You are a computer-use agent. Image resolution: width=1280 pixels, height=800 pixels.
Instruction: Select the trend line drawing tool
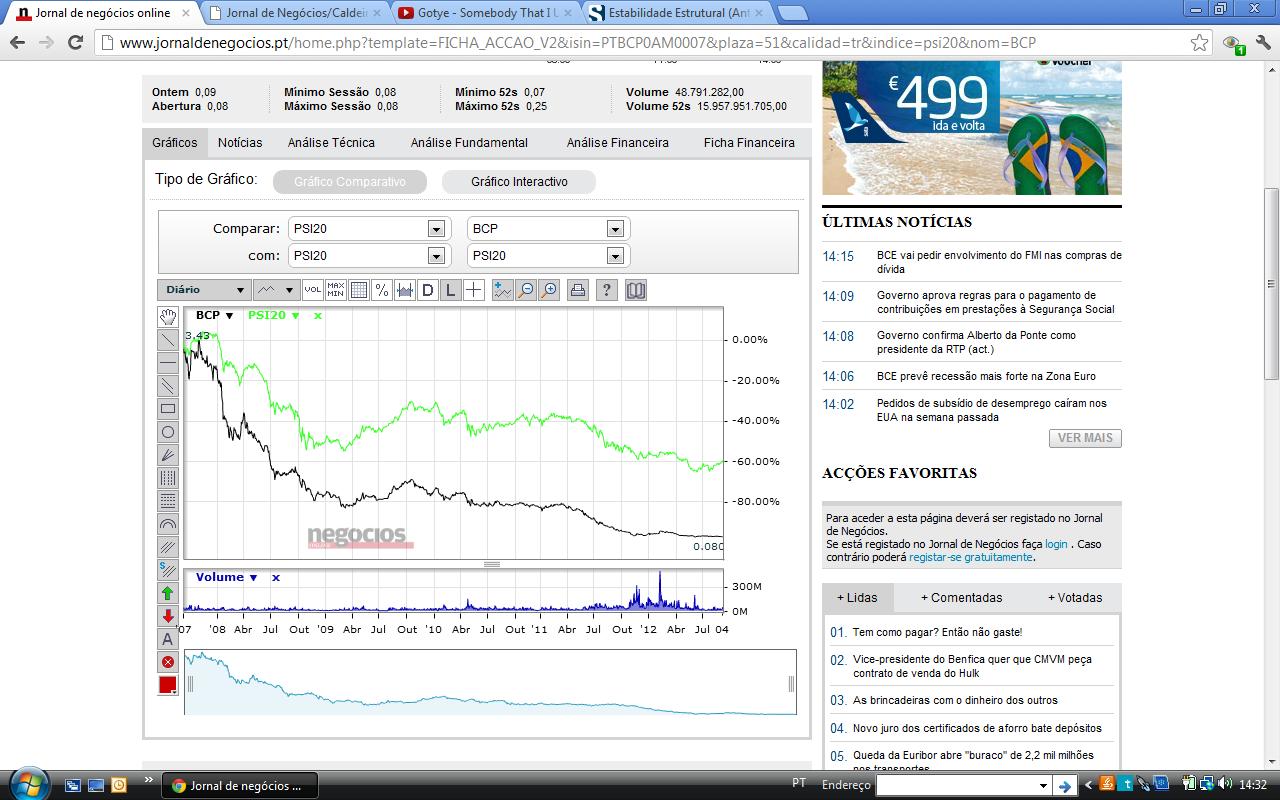pos(168,340)
